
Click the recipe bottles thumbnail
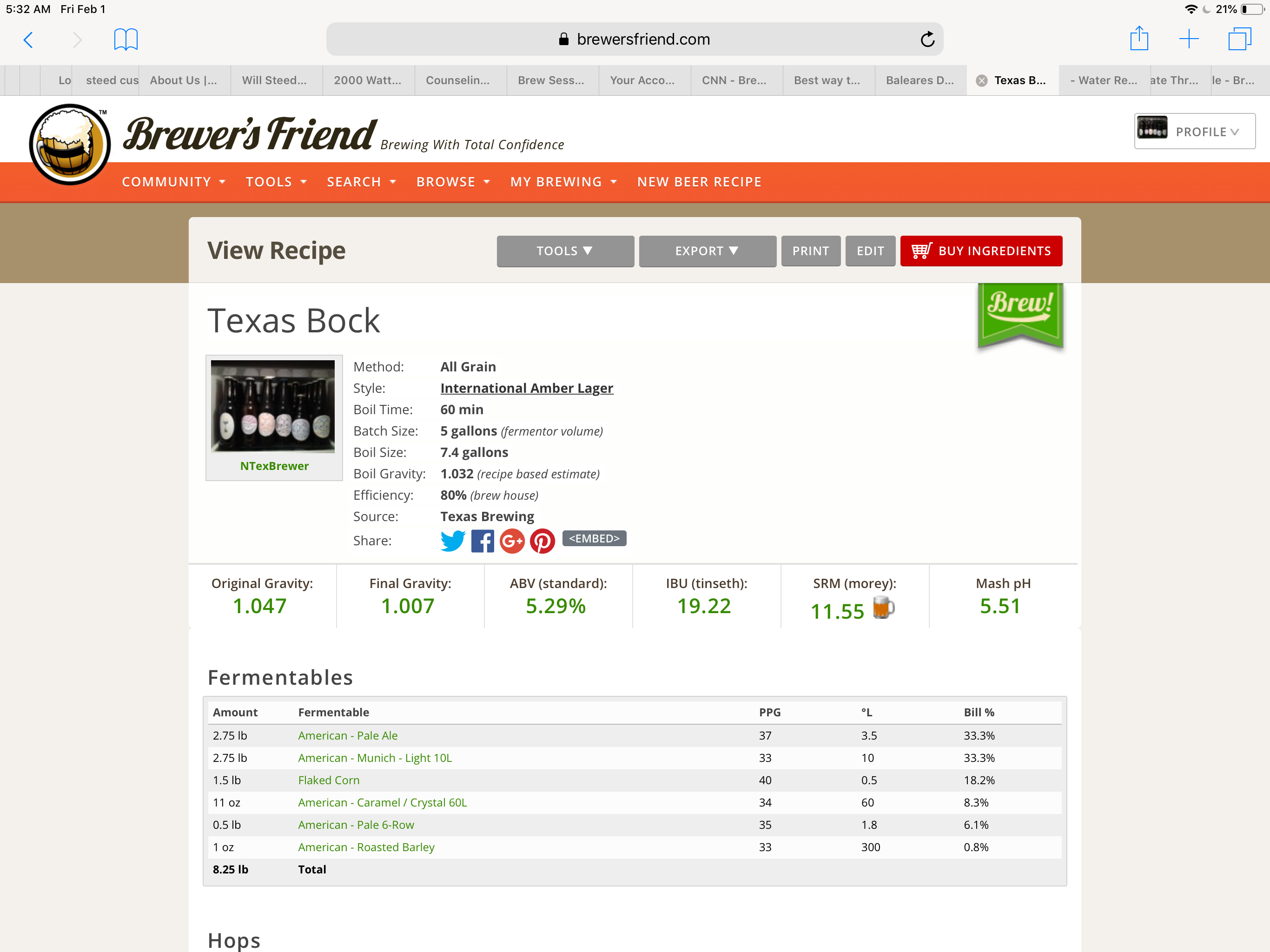pos(273,407)
